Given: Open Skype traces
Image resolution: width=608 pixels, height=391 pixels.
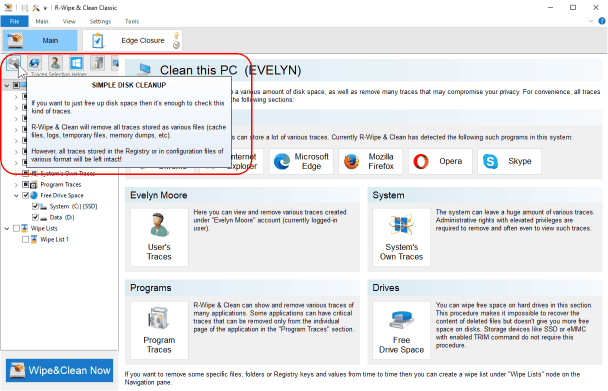Looking at the screenshot, I should coord(509,161).
